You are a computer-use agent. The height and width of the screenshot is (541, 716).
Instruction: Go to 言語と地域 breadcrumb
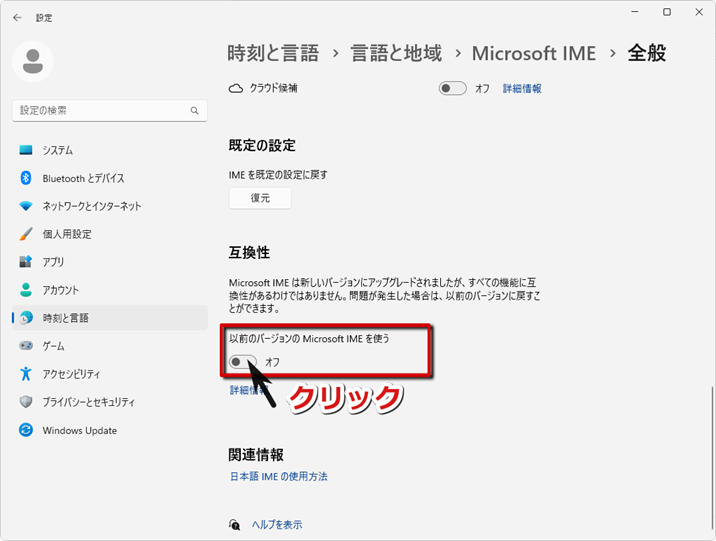pyautogui.click(x=396, y=53)
